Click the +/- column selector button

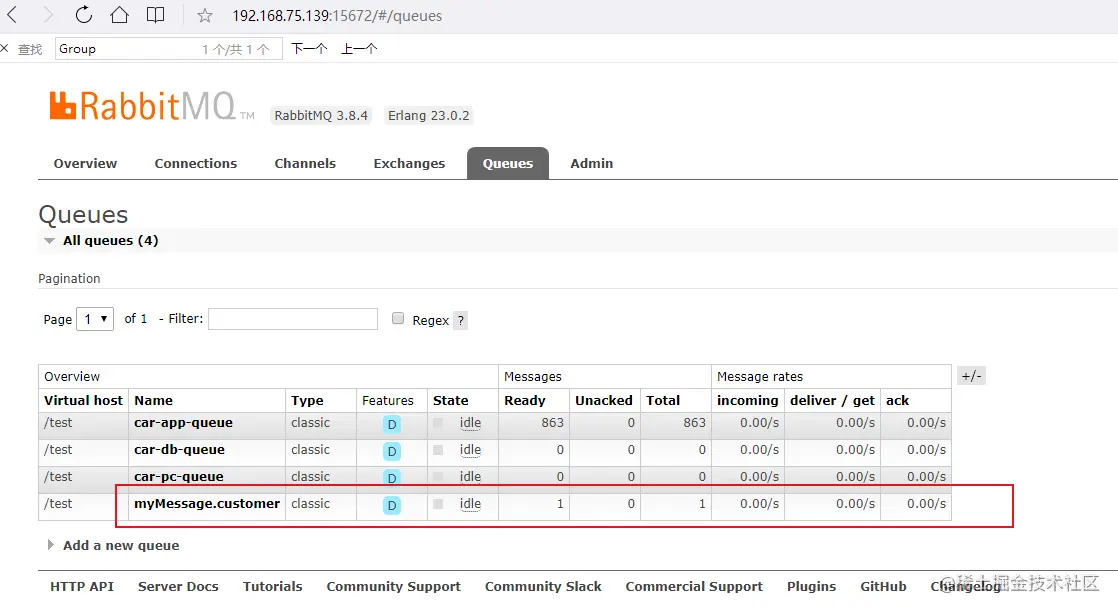point(971,376)
